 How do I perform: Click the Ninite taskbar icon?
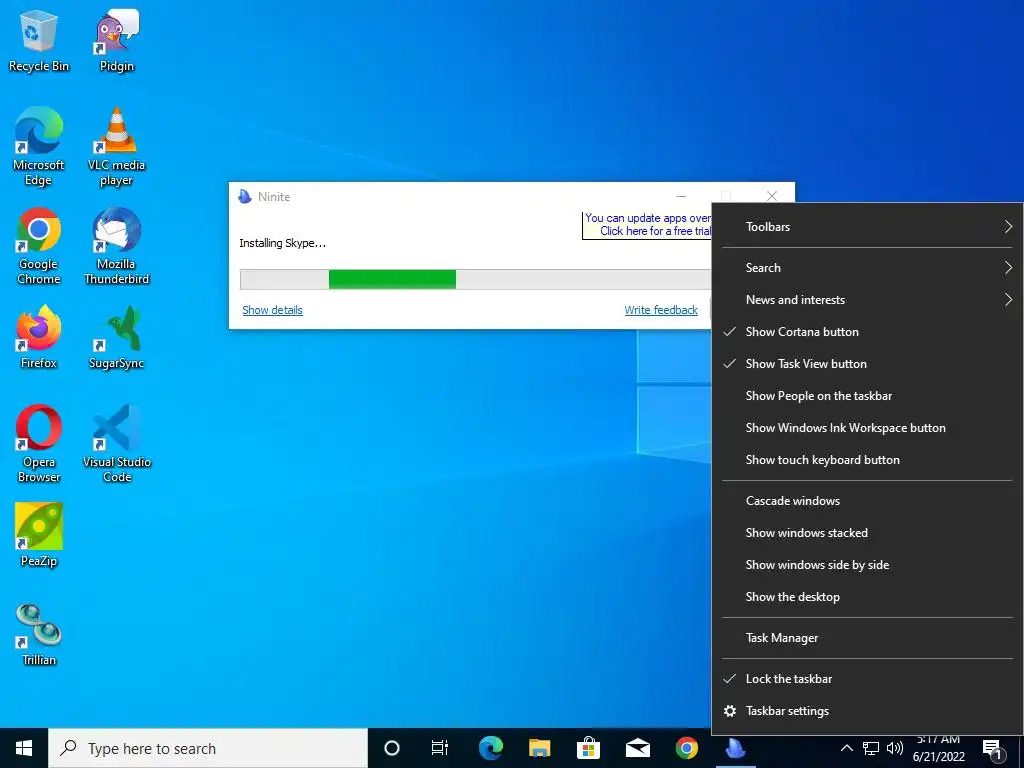[735, 748]
